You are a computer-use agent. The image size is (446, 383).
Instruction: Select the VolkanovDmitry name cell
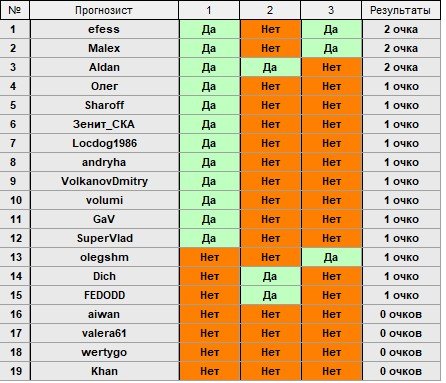pyautogui.click(x=104, y=181)
